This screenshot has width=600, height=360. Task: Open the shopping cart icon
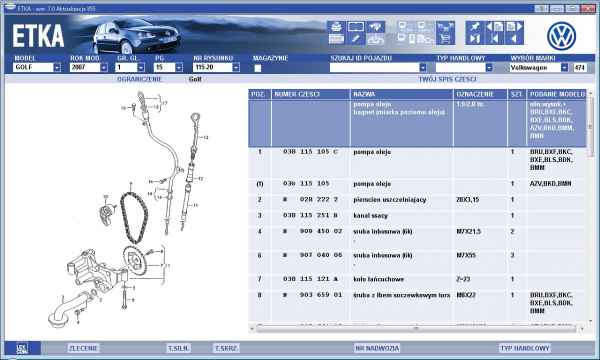click(445, 39)
